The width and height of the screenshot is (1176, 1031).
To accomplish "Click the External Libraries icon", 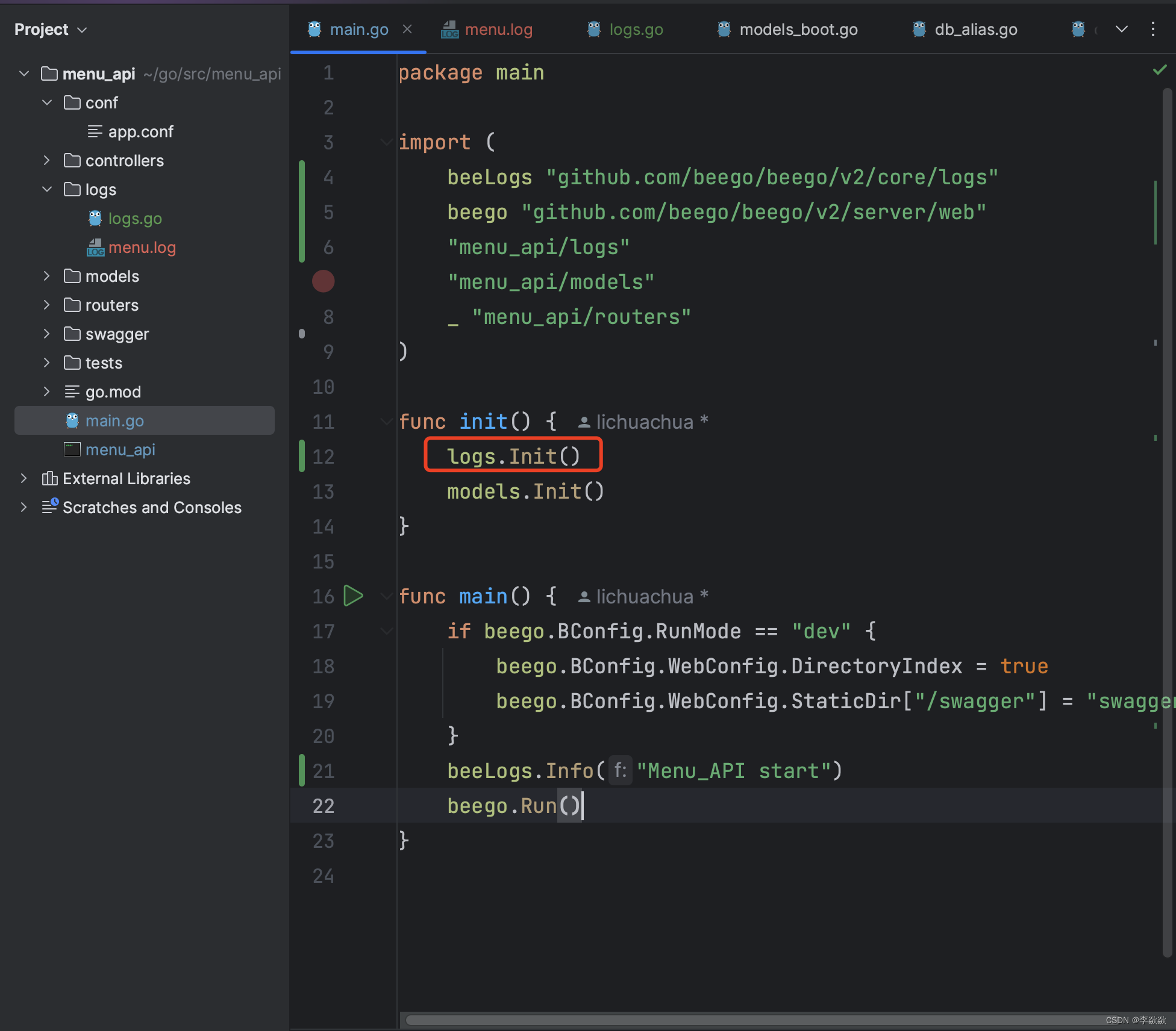I will (x=49, y=478).
